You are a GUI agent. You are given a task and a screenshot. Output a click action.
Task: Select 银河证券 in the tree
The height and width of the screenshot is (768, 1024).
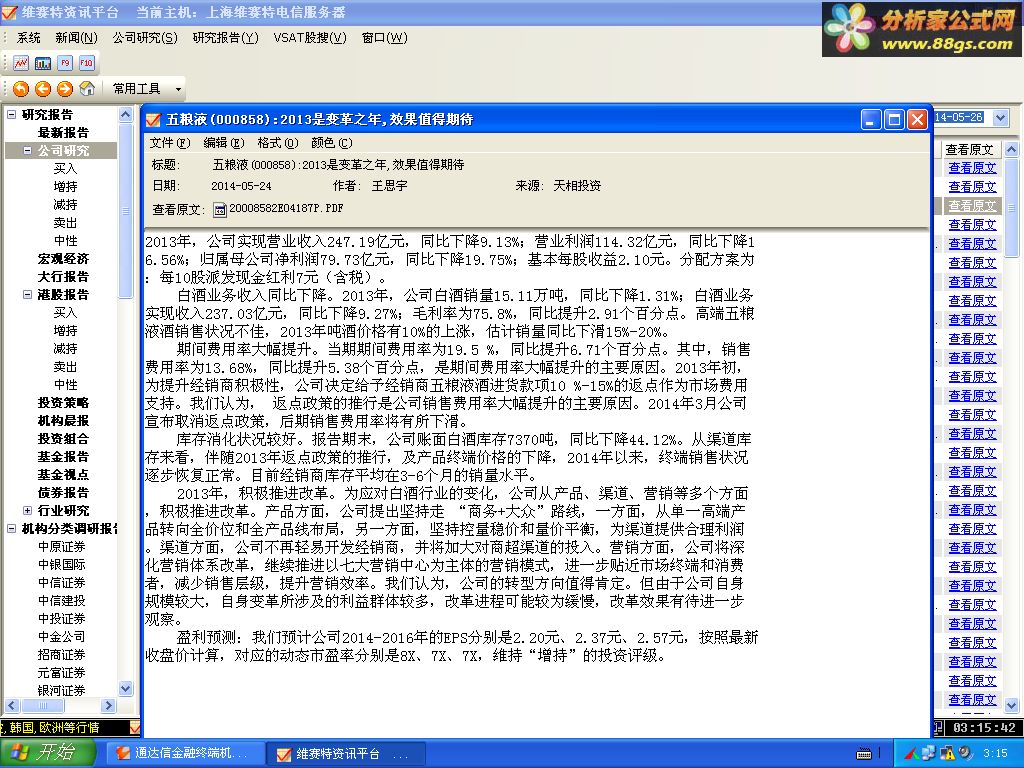click(x=61, y=690)
